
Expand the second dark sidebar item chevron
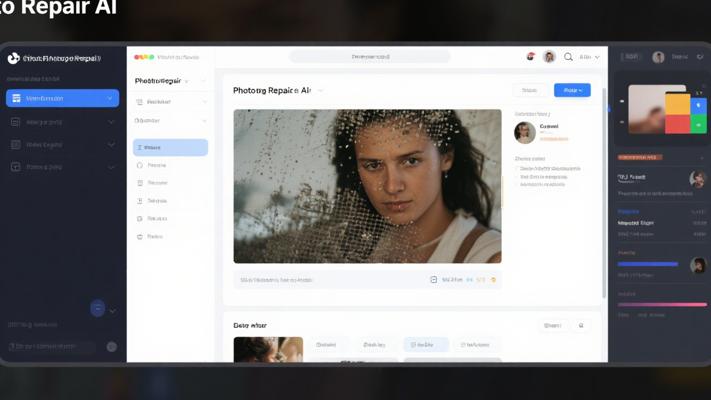[111, 122]
